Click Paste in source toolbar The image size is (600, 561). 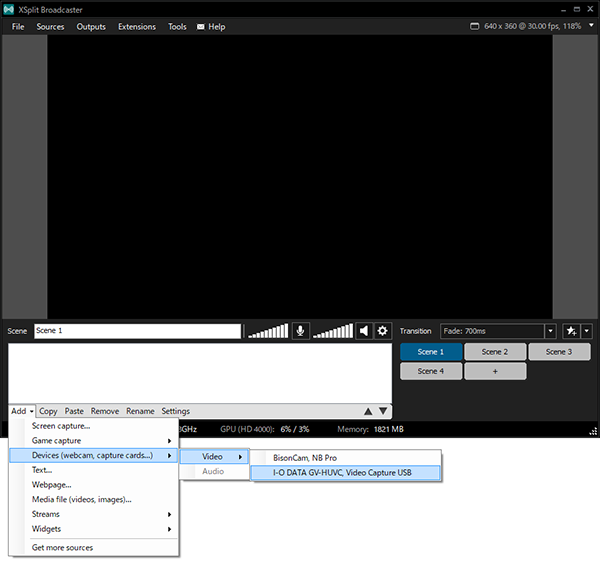[74, 411]
